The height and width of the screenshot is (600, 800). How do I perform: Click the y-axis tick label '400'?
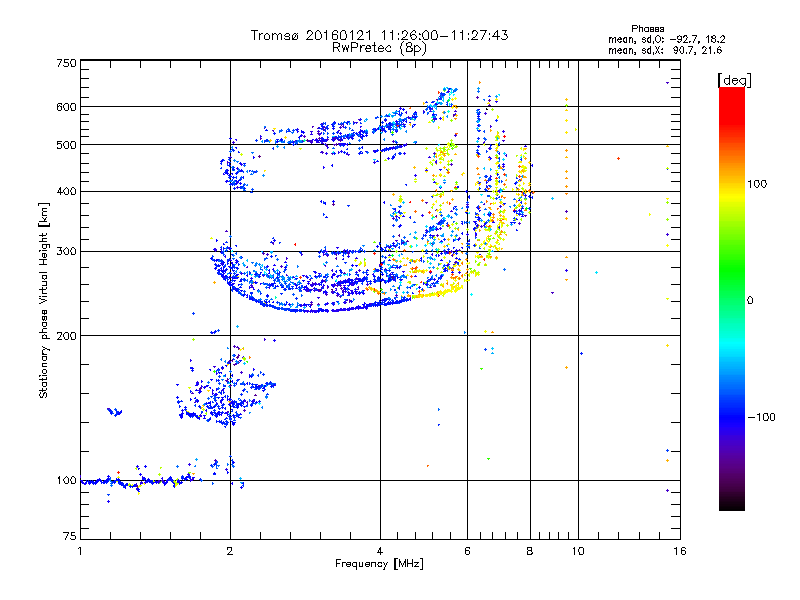pos(66,192)
